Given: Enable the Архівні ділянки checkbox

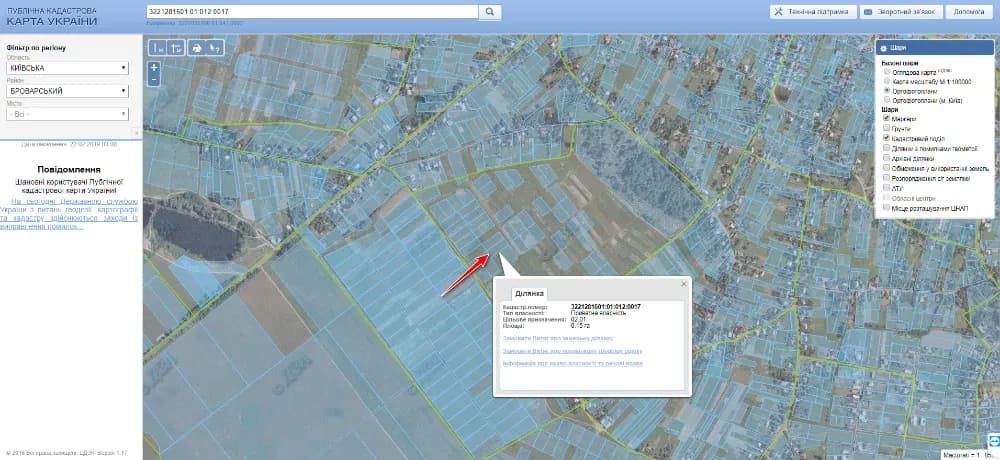Looking at the screenshot, I should pos(886,157).
